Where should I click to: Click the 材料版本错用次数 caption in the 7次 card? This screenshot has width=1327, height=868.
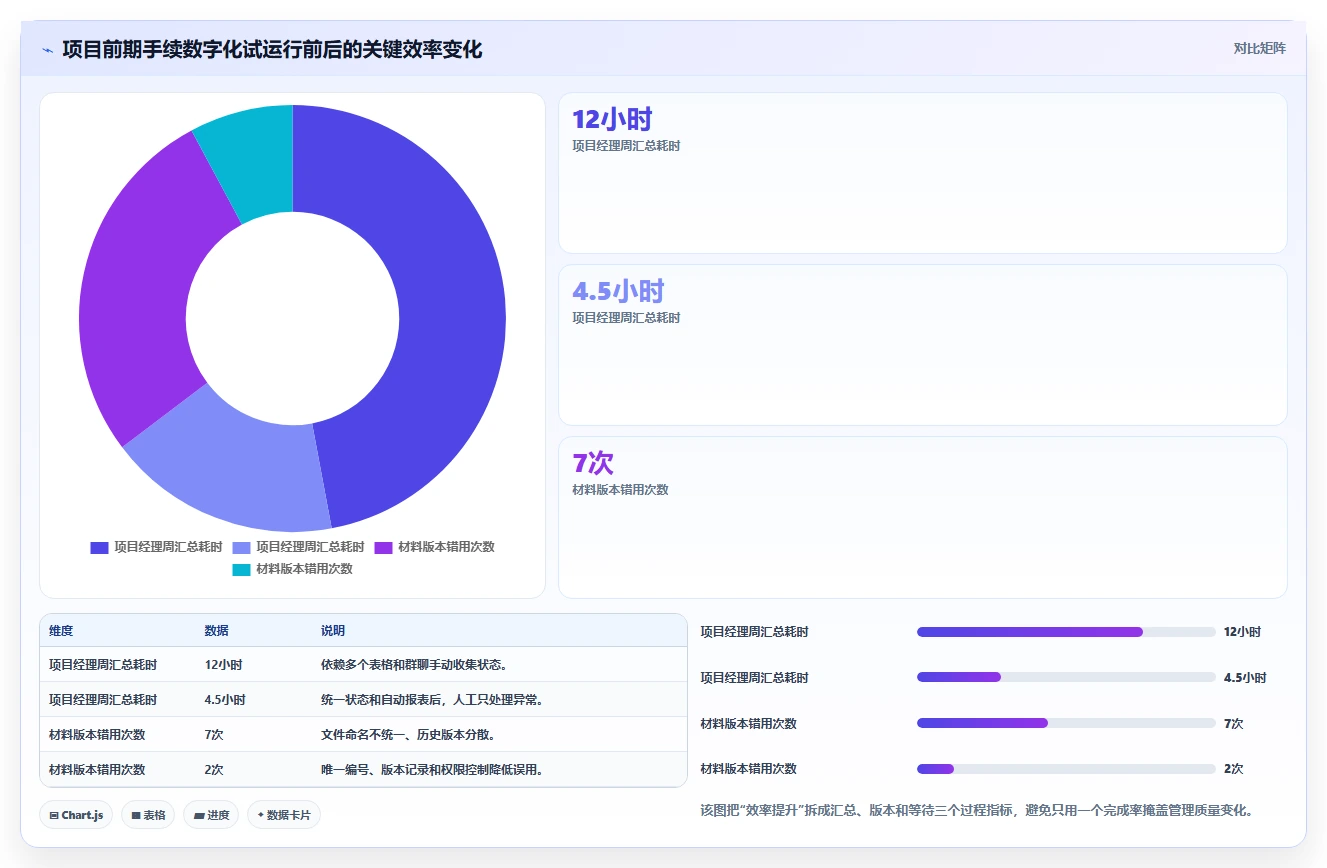[620, 490]
